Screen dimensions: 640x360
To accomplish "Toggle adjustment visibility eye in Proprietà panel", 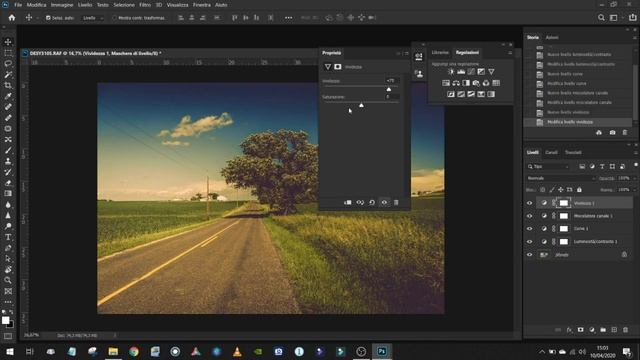I will pyautogui.click(x=384, y=202).
